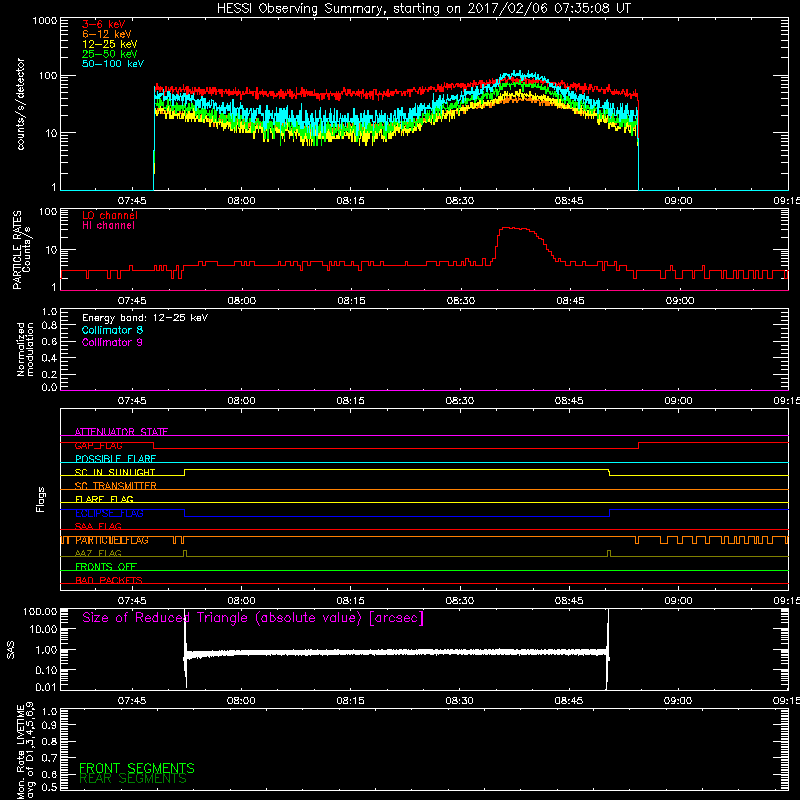Click the FRONTS OFF flag label
The image size is (800, 800).
(106, 567)
